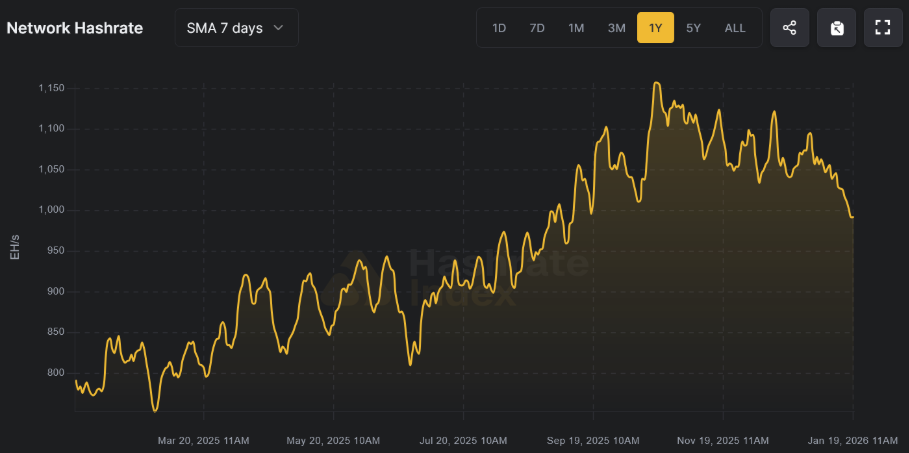909x453 pixels.
Task: Click the Sep 19, 2025 axis label
Action: click(x=594, y=439)
